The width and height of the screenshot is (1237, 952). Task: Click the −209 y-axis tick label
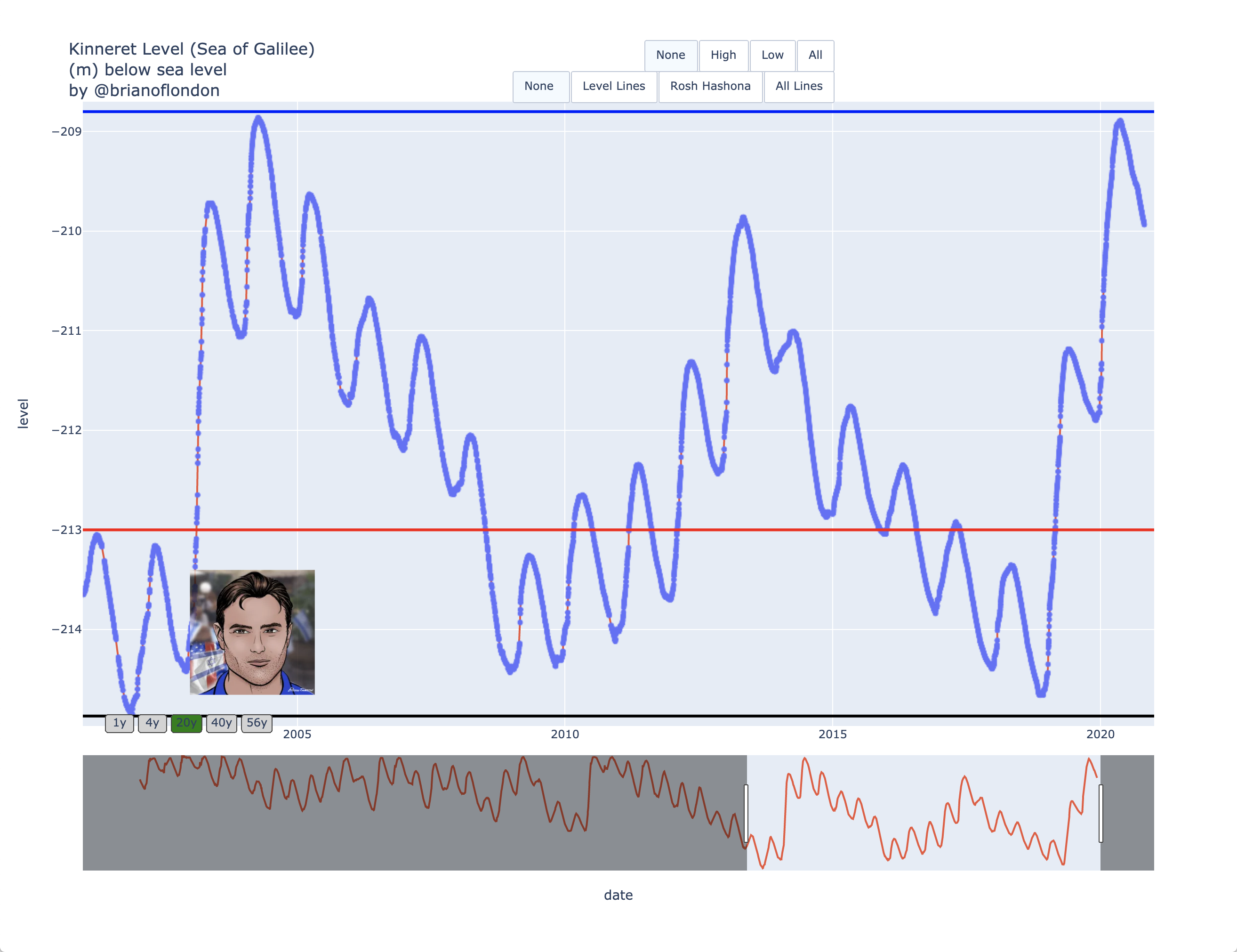click(66, 131)
